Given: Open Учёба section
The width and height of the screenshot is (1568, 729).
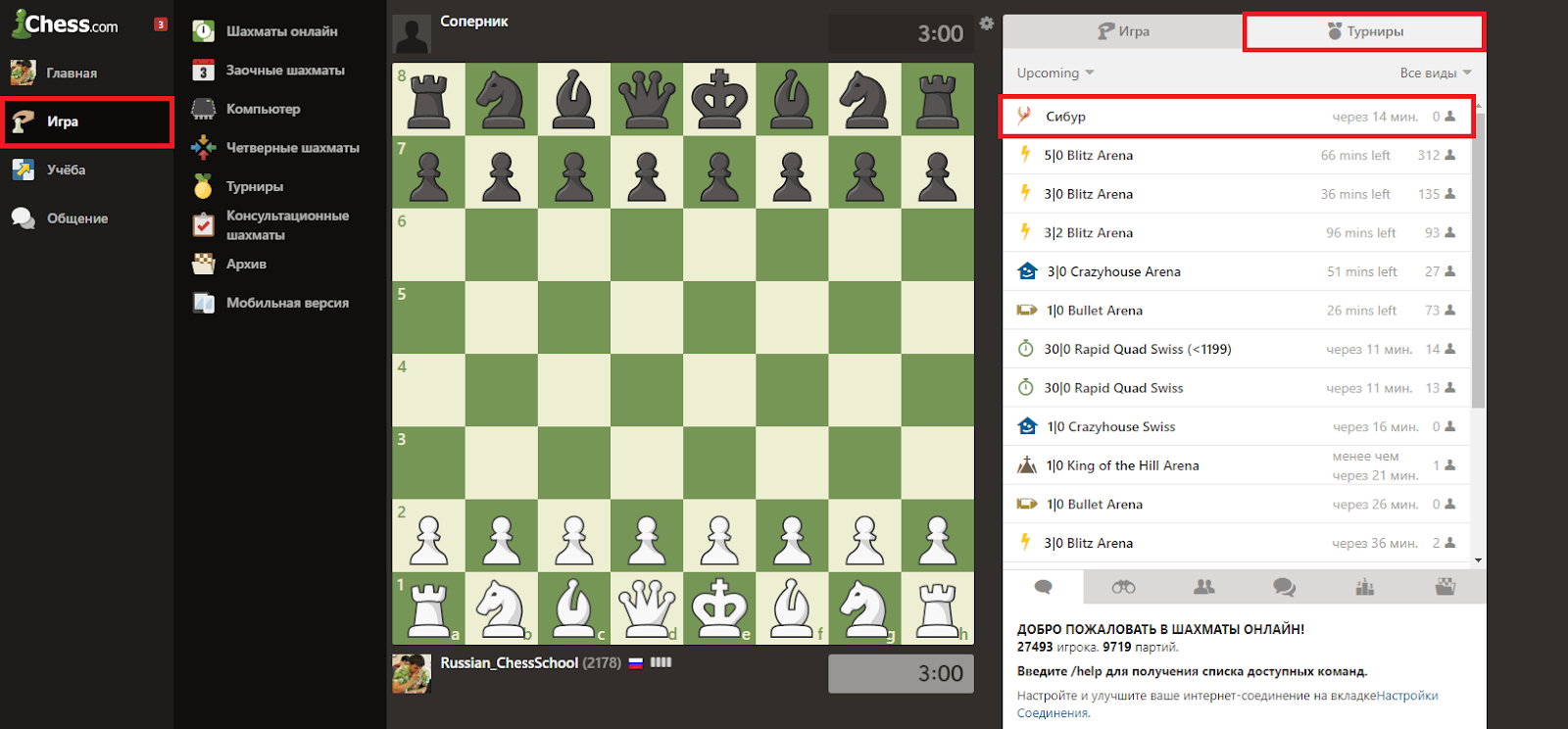Looking at the screenshot, I should coord(66,170).
